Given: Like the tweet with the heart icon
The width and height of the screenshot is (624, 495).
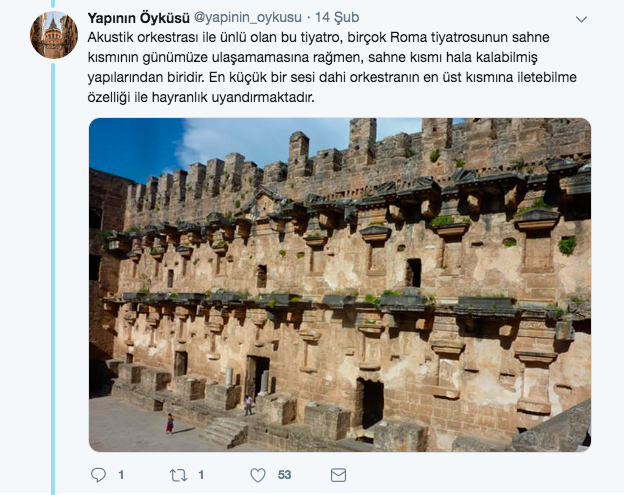Looking at the screenshot, I should click(x=258, y=475).
